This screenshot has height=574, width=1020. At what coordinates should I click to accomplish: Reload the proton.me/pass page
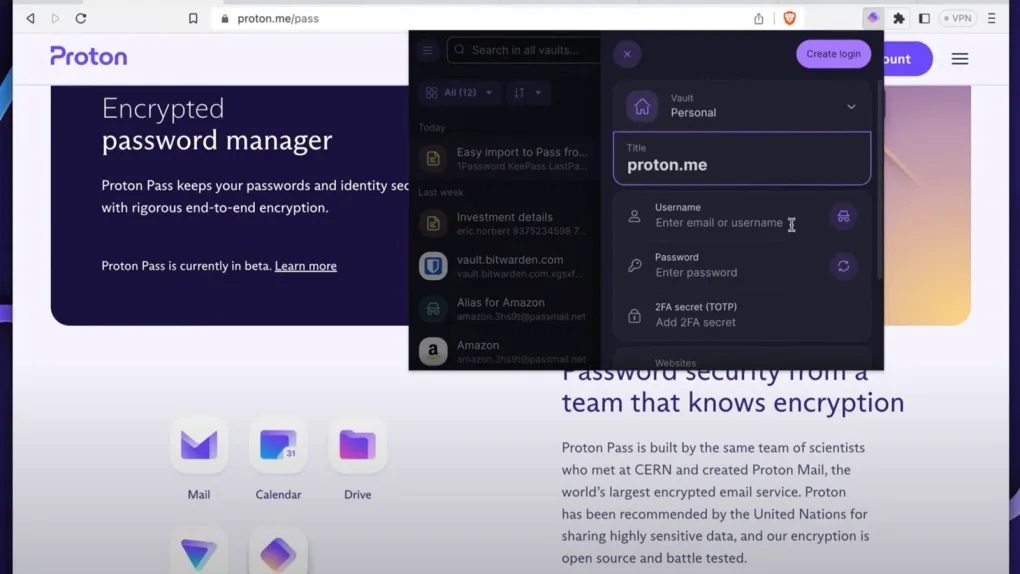pyautogui.click(x=81, y=18)
